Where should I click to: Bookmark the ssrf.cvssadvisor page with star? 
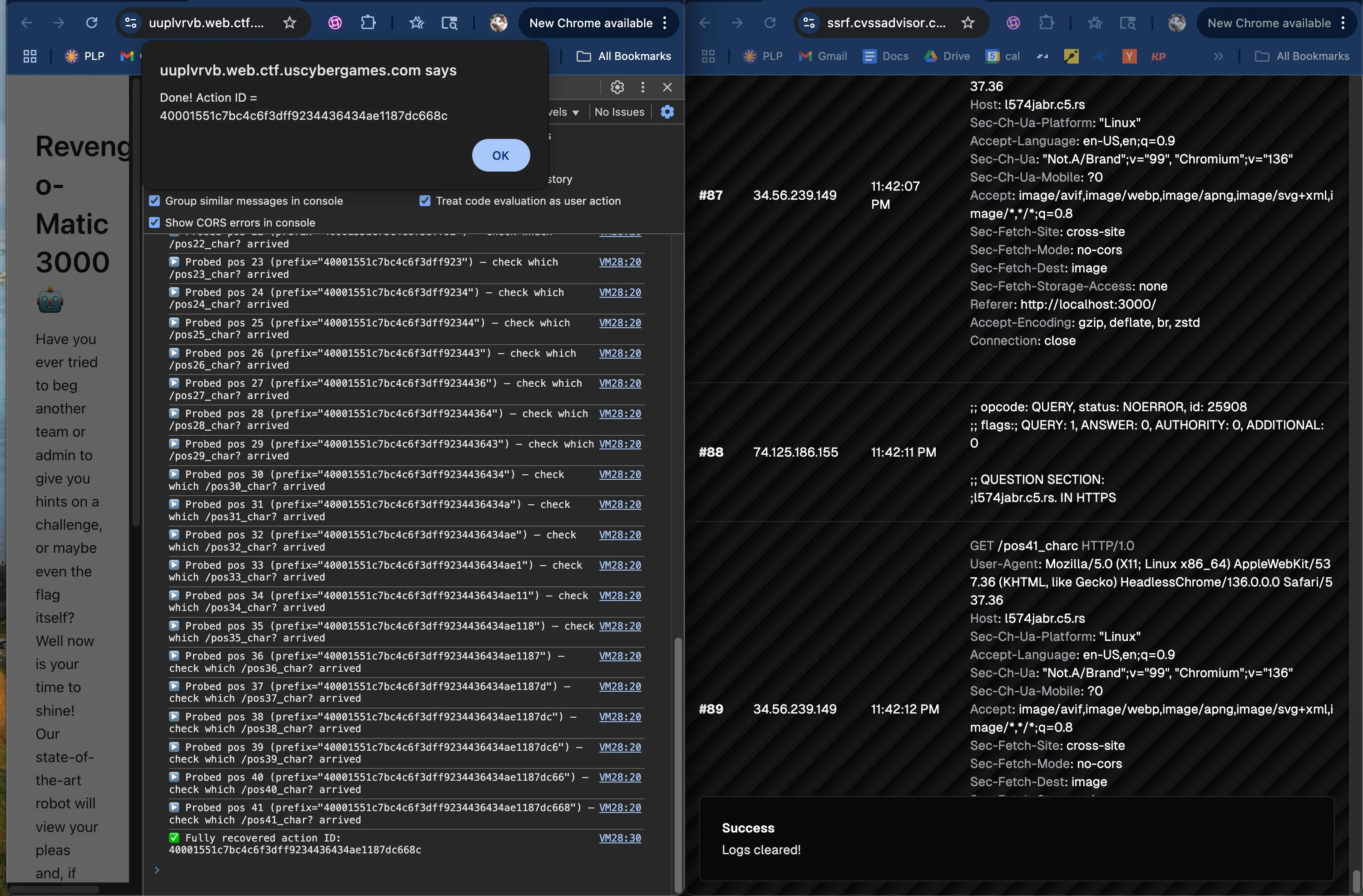pos(967,23)
